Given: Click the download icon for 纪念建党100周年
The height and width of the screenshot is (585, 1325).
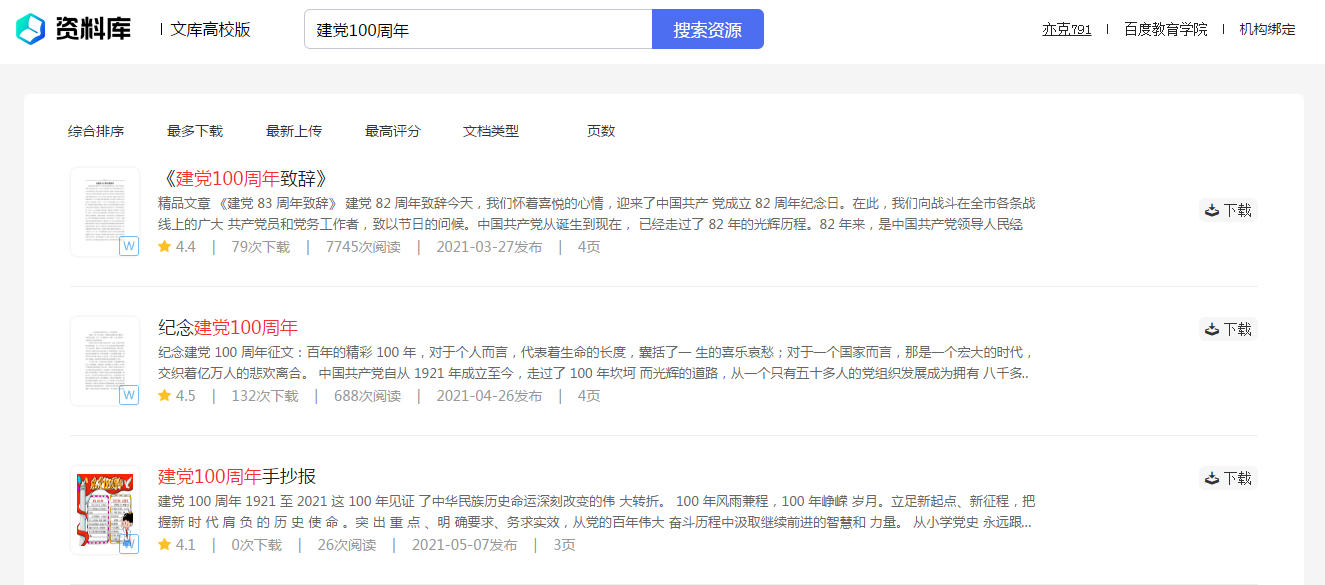Looking at the screenshot, I should pos(1211,329).
